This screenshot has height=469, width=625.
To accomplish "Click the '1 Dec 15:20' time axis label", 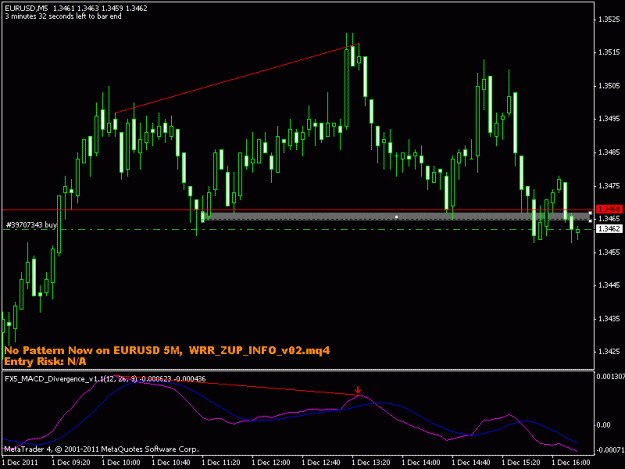I will tap(521, 462).
